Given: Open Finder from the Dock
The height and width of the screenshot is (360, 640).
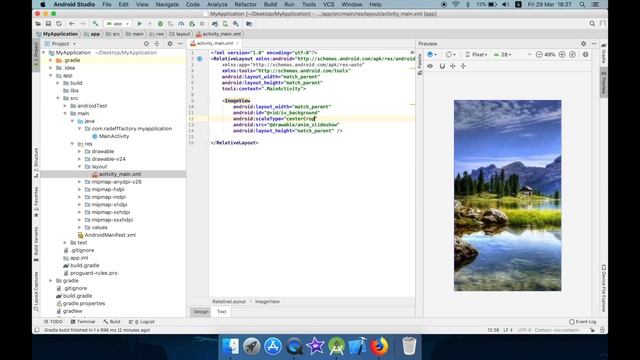Looking at the screenshot, I should 231,347.
